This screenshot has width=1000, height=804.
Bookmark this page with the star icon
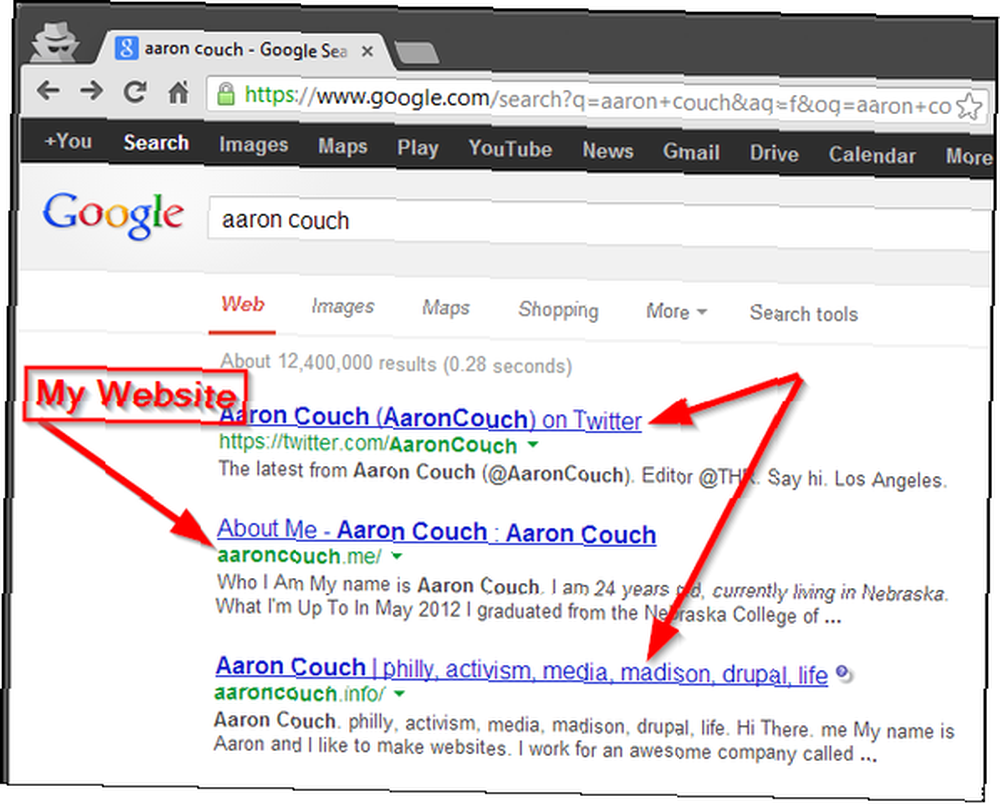point(969,106)
